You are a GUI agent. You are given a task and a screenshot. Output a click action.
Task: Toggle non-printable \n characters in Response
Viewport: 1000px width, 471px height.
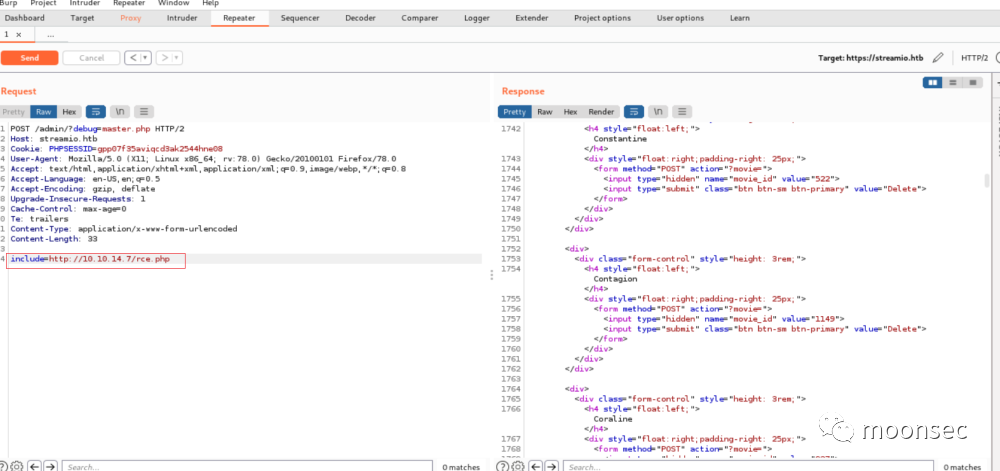[658, 112]
